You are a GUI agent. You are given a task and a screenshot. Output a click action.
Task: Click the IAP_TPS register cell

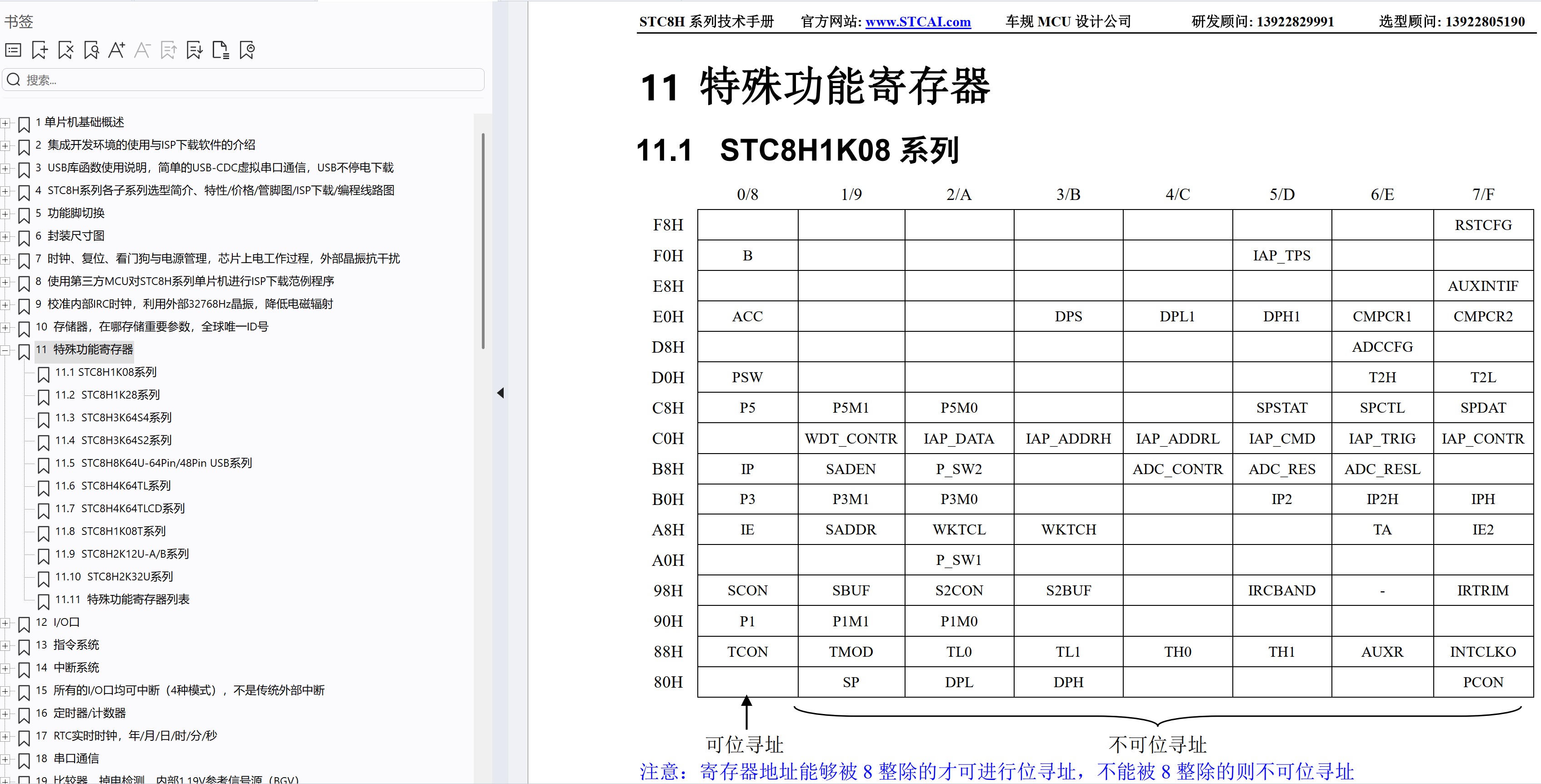point(1281,255)
